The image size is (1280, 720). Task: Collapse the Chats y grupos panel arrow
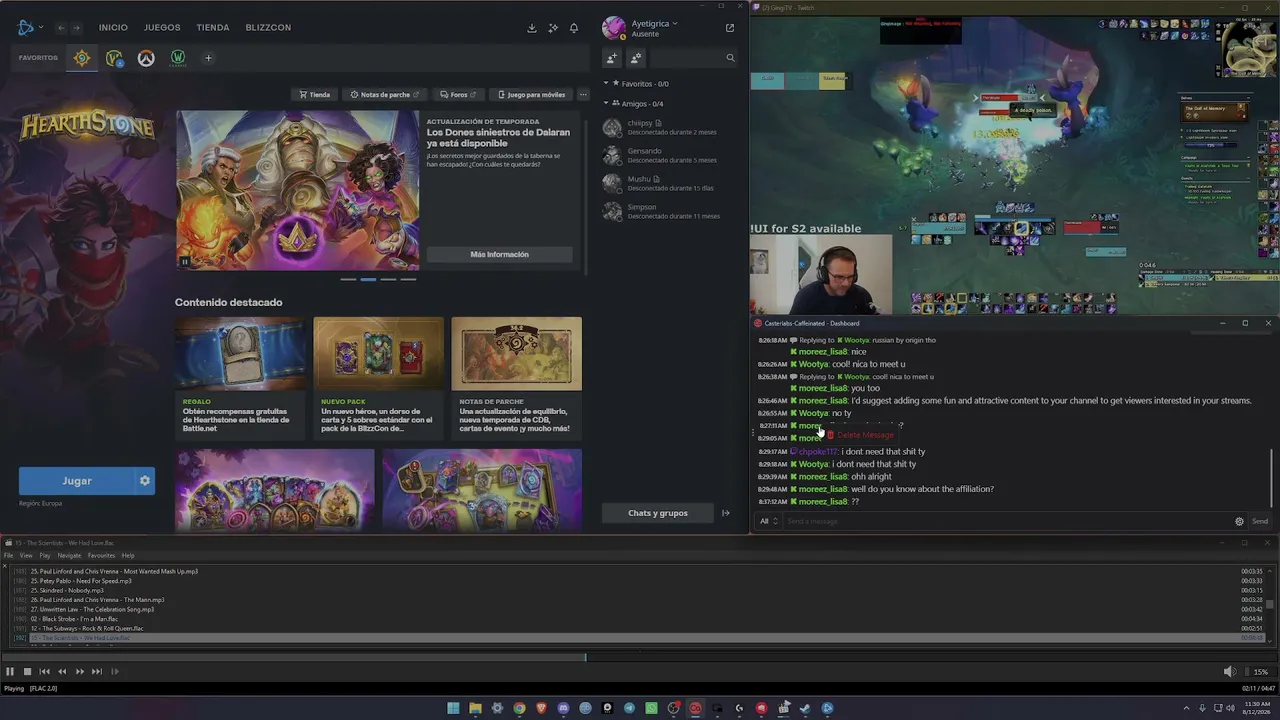[726, 513]
